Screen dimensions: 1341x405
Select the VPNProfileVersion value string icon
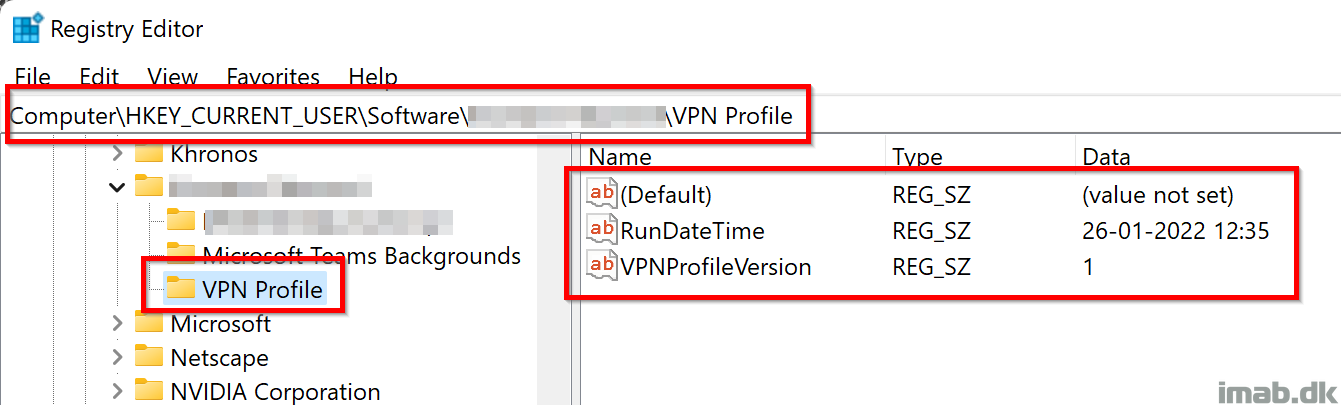[602, 267]
